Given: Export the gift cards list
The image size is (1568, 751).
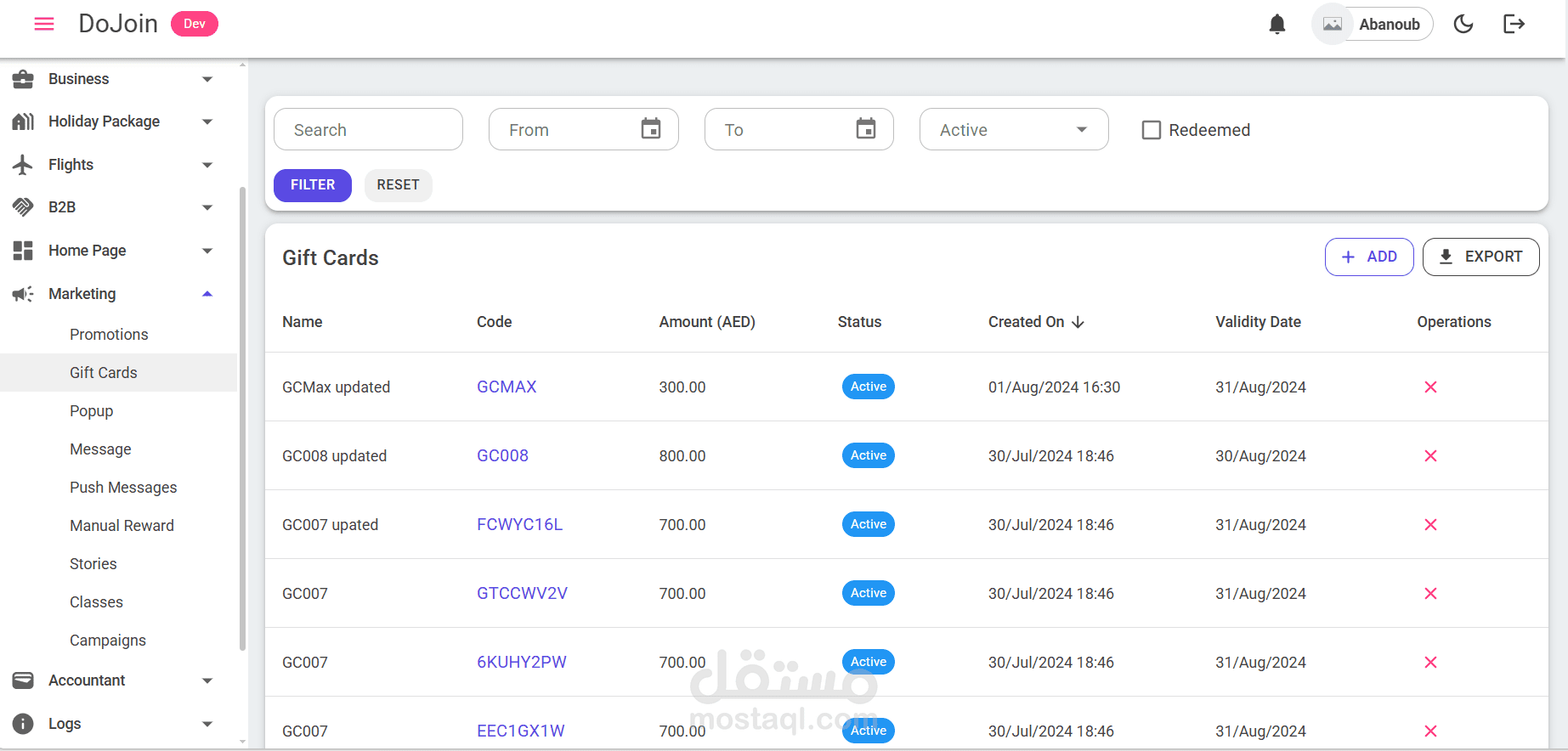Looking at the screenshot, I should (1481, 257).
